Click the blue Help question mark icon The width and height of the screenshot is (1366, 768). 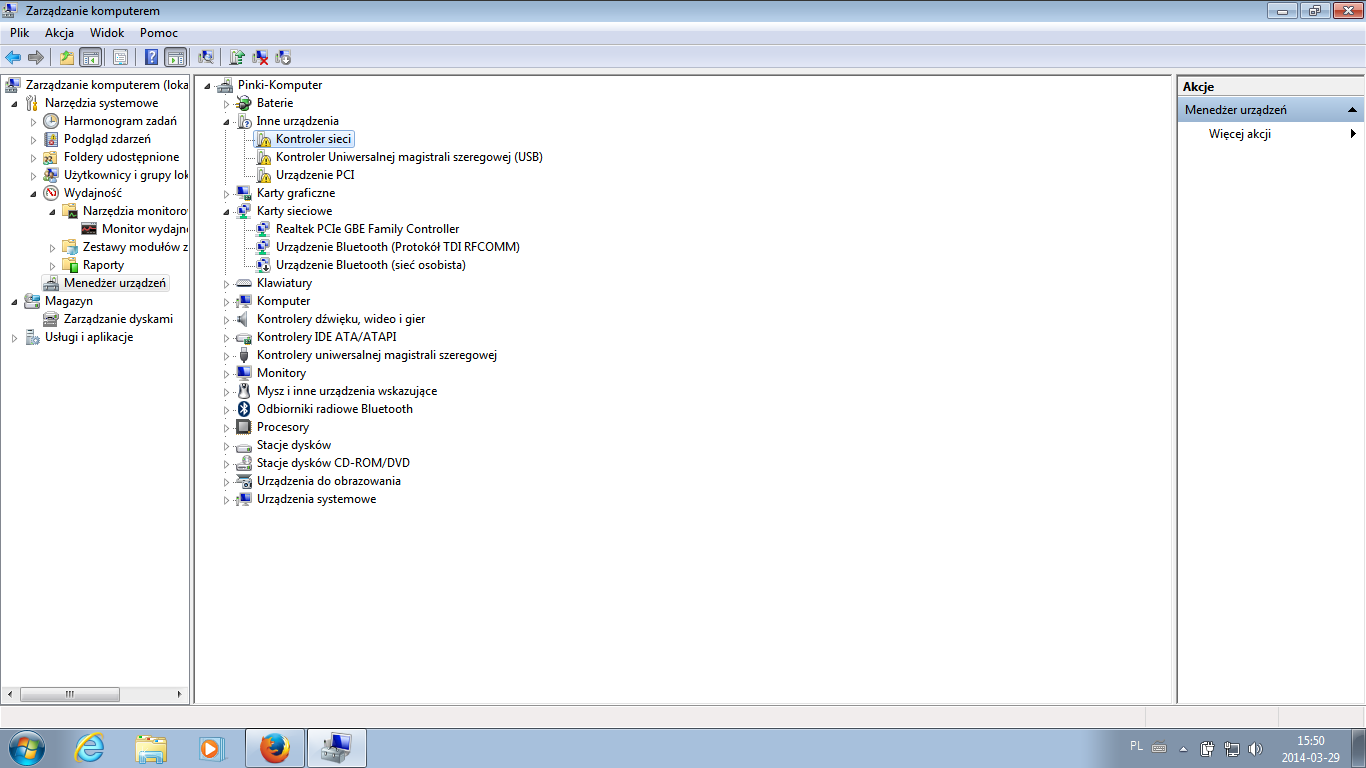click(151, 57)
